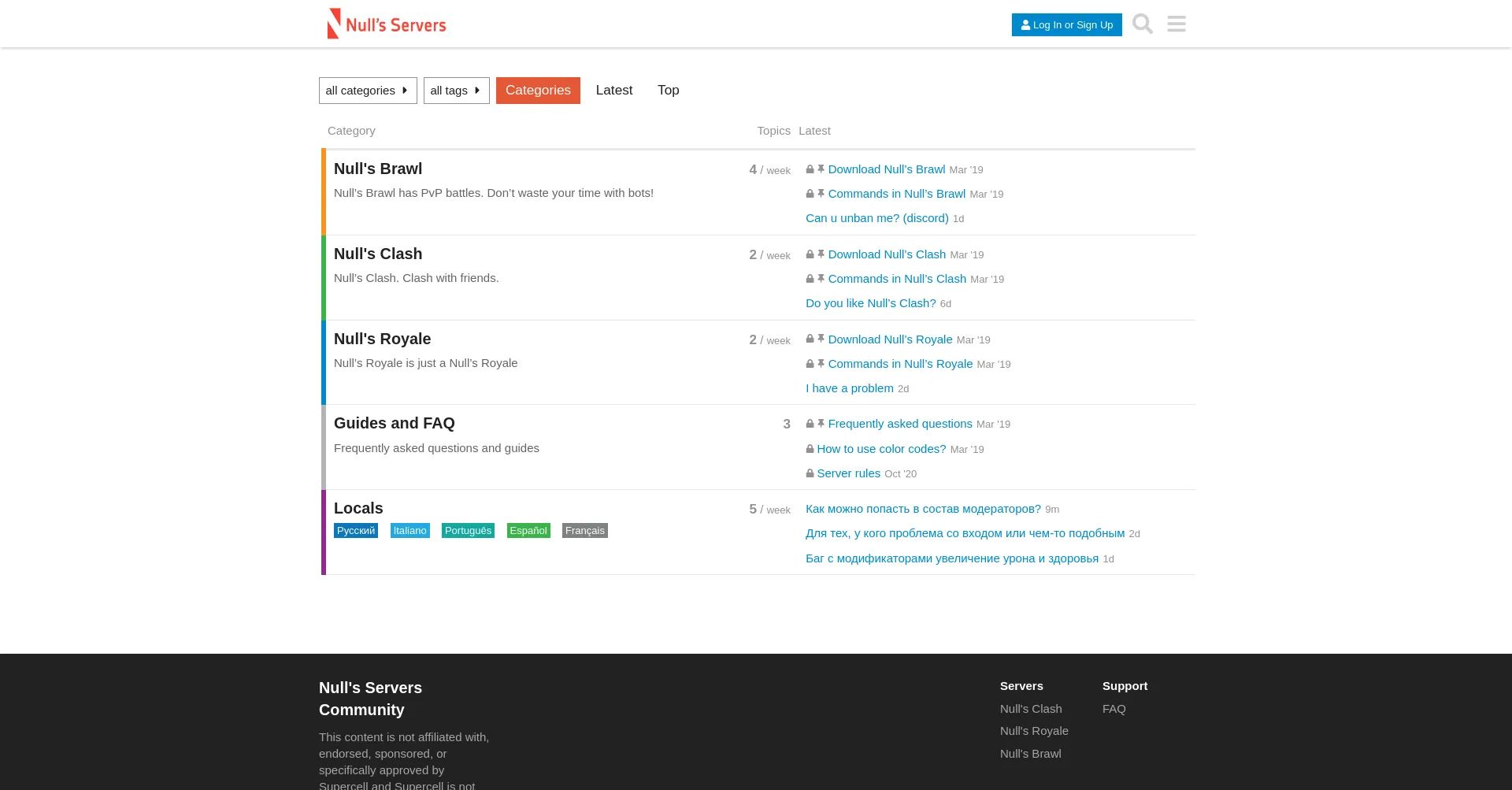Viewport: 1512px width, 790px height.
Task: Expand the all tags dropdown
Action: (x=456, y=91)
